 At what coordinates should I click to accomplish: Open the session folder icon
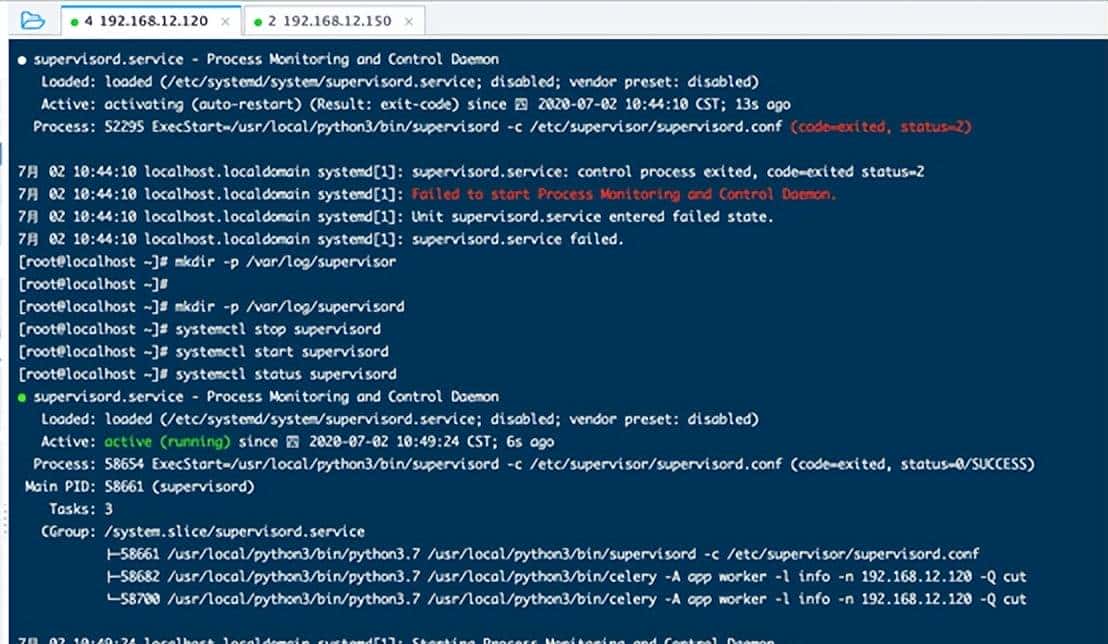pos(32,20)
